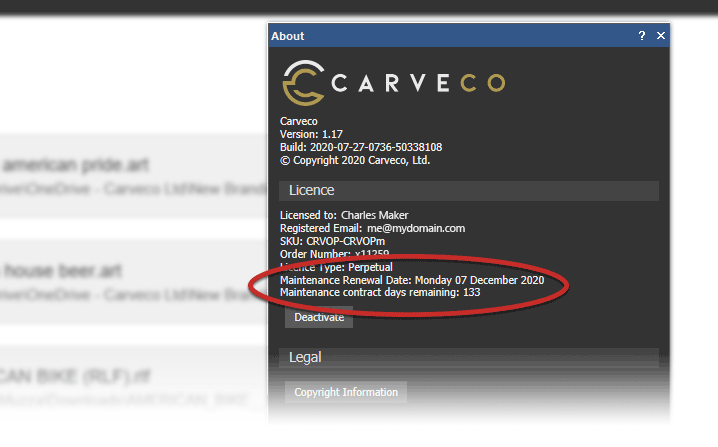This screenshot has height=447, width=718.
Task: Click the Deactivate licence button
Action: (319, 317)
